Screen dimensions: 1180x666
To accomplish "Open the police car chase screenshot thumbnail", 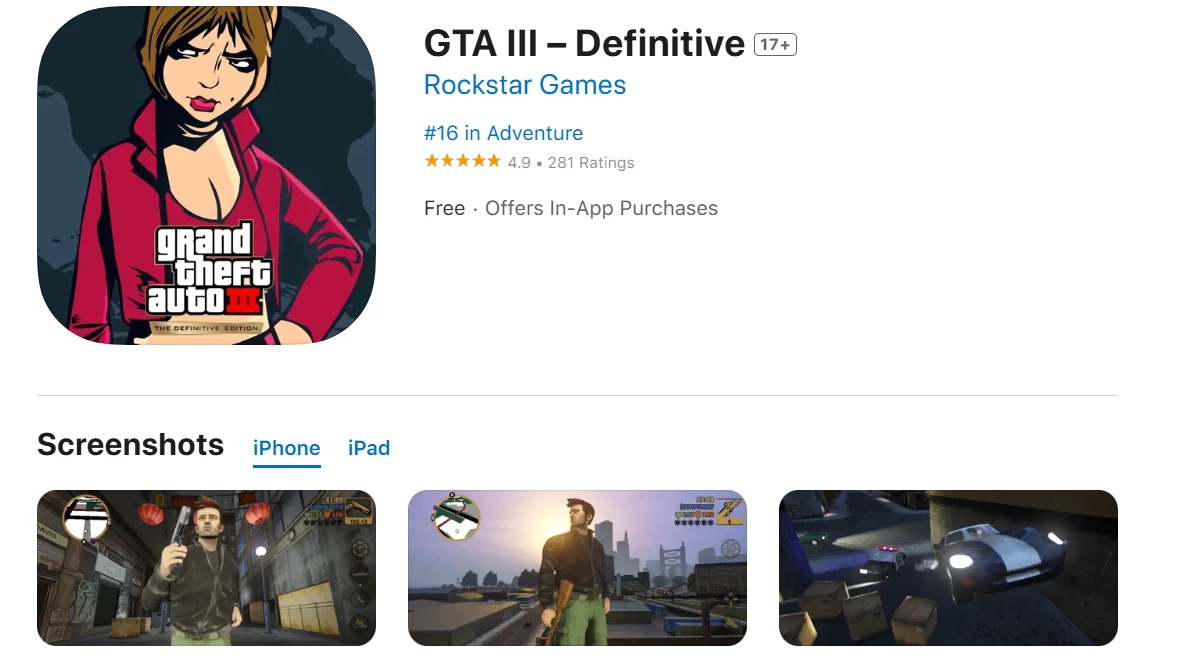I will pyautogui.click(x=948, y=567).
